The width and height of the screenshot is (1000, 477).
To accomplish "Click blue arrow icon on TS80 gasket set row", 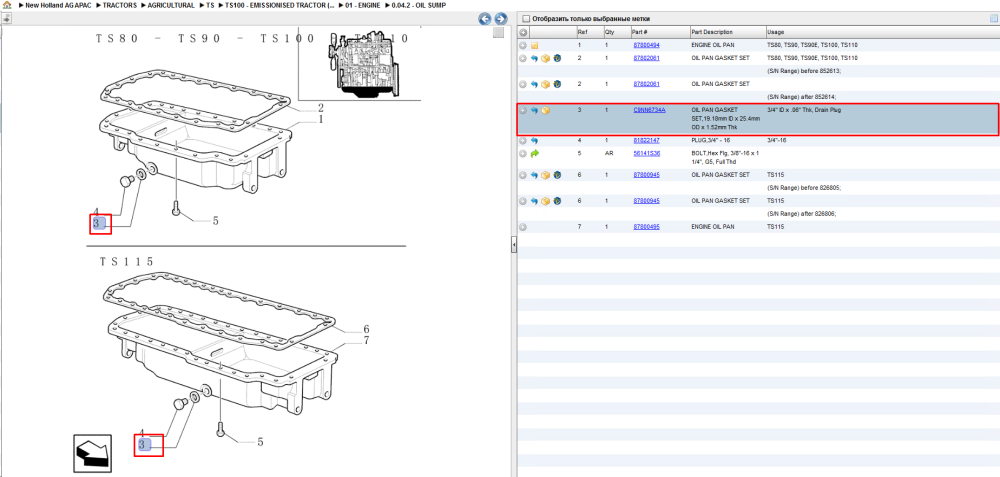I will tap(534, 58).
